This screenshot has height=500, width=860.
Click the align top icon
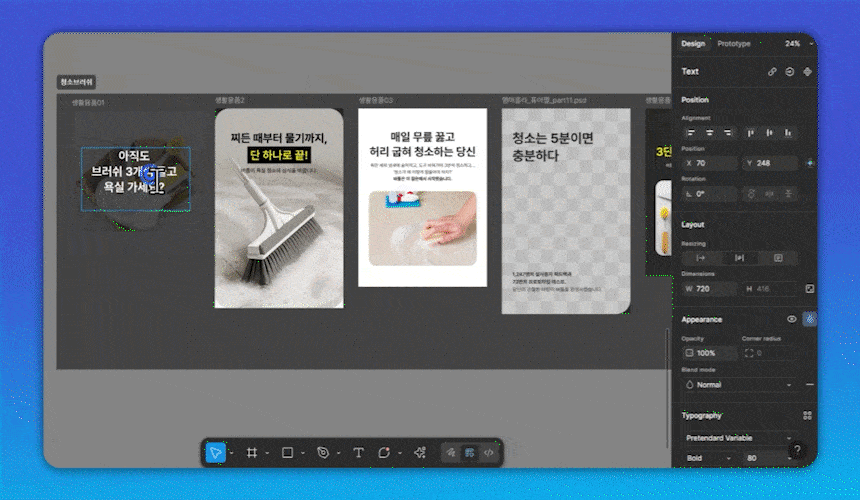pyautogui.click(x=752, y=133)
